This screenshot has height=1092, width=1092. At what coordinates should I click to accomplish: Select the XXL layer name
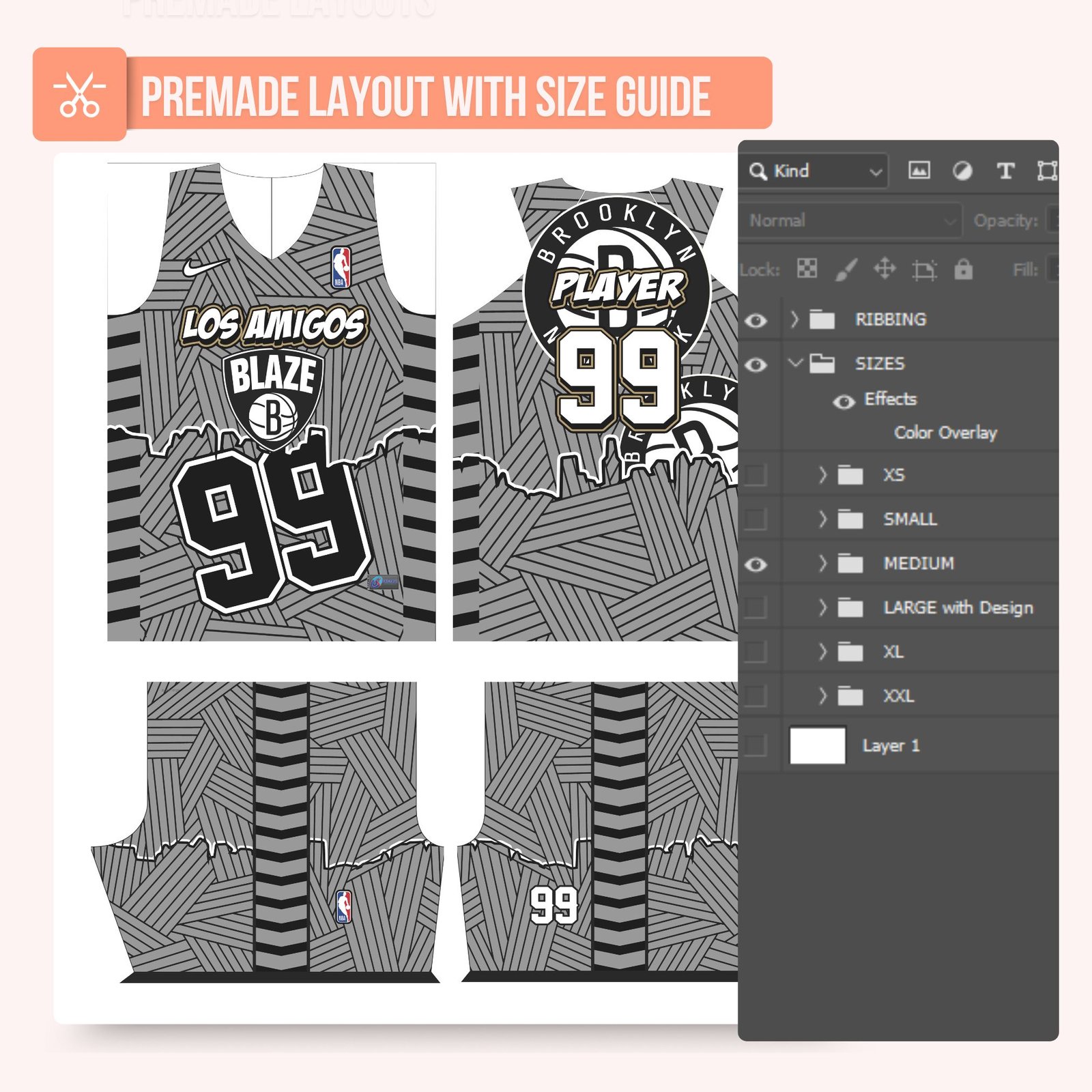(x=898, y=696)
